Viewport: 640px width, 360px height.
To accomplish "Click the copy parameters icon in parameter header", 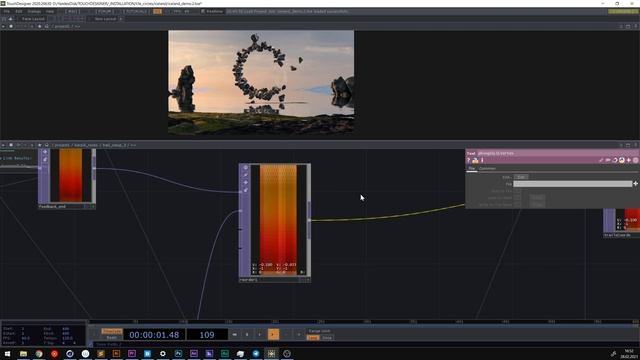I will tap(615, 160).
